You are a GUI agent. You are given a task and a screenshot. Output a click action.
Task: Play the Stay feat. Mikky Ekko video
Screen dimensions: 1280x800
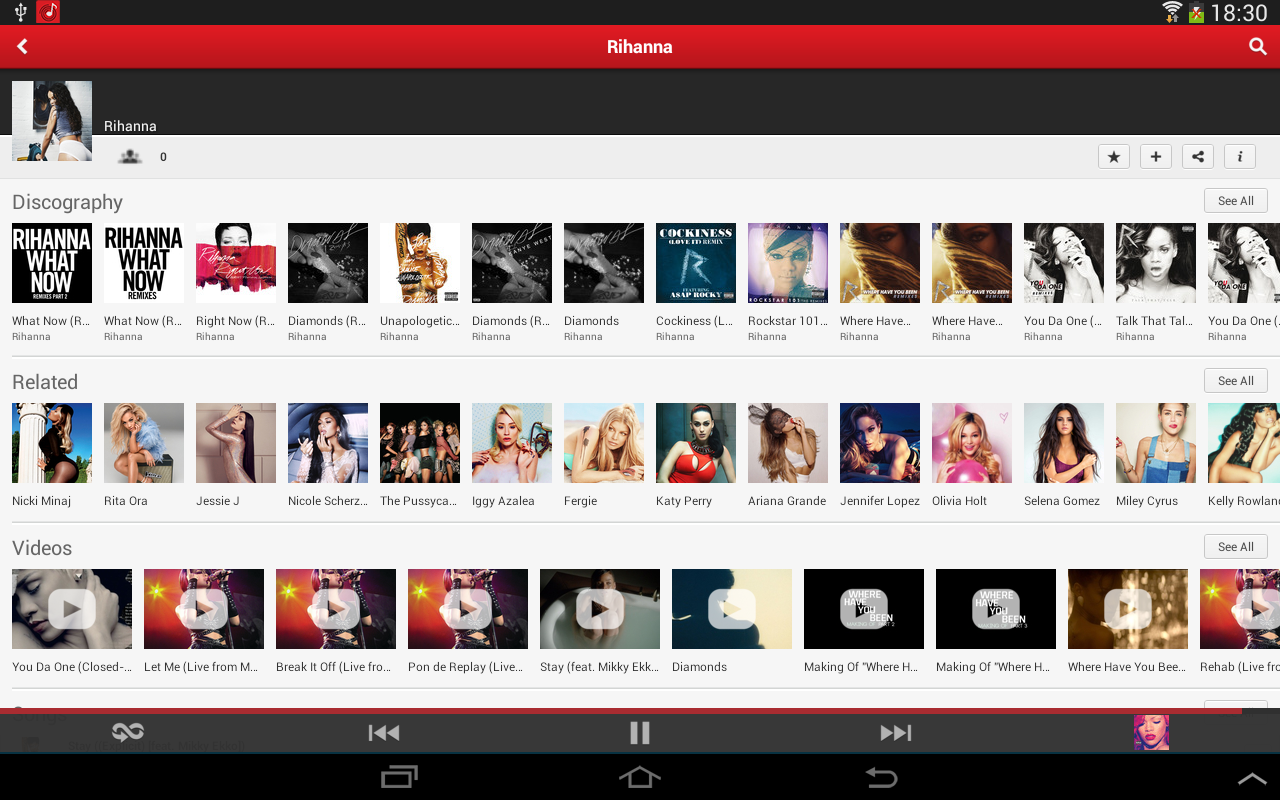point(600,609)
